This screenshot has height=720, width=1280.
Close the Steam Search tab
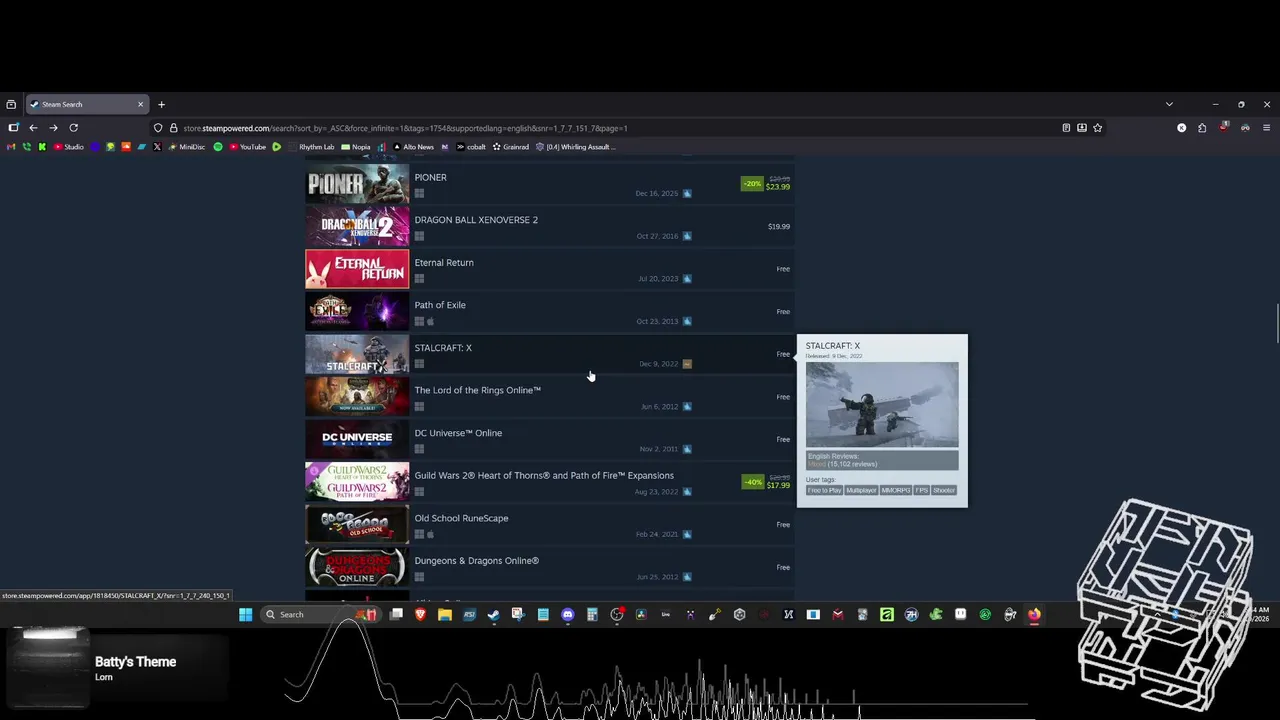pyautogui.click(x=140, y=104)
